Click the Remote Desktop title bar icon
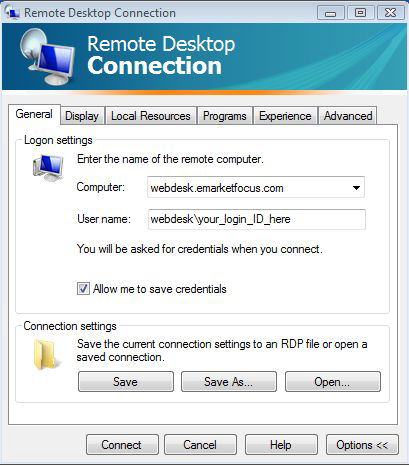The image size is (409, 467). click(12, 12)
